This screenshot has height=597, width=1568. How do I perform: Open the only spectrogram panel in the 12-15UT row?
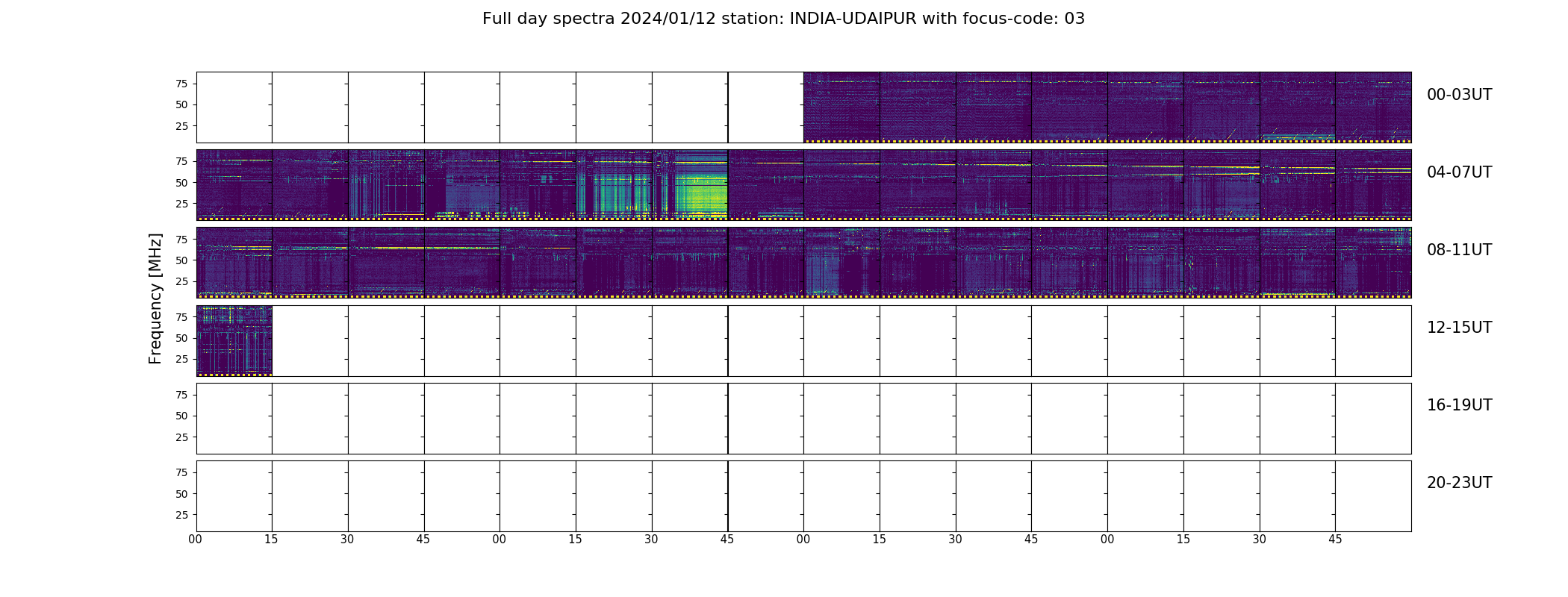click(234, 340)
